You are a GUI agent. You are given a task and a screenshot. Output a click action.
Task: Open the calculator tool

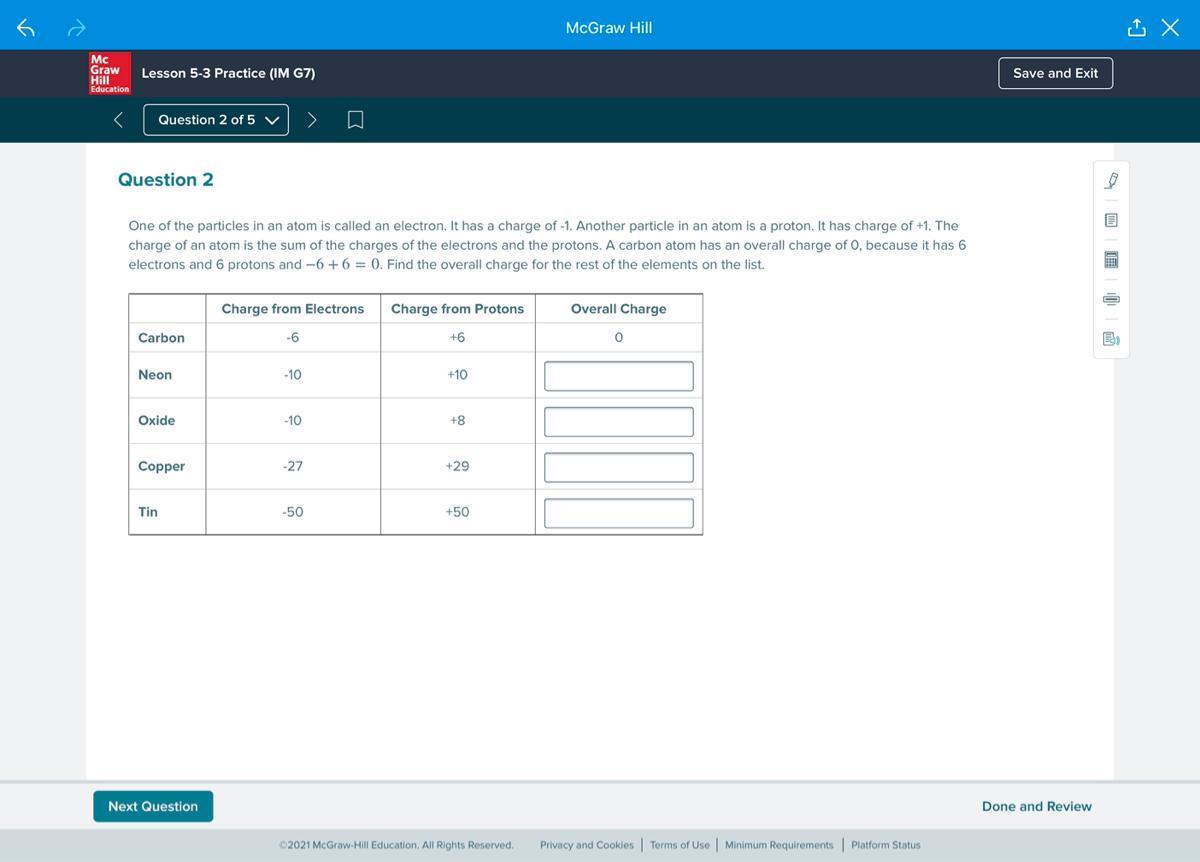(x=1111, y=259)
